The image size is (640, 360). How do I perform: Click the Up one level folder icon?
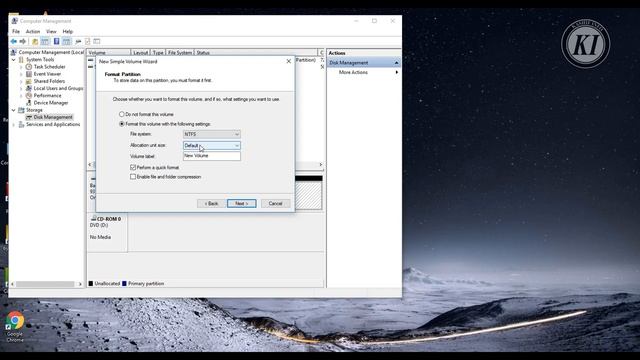click(x=35, y=41)
